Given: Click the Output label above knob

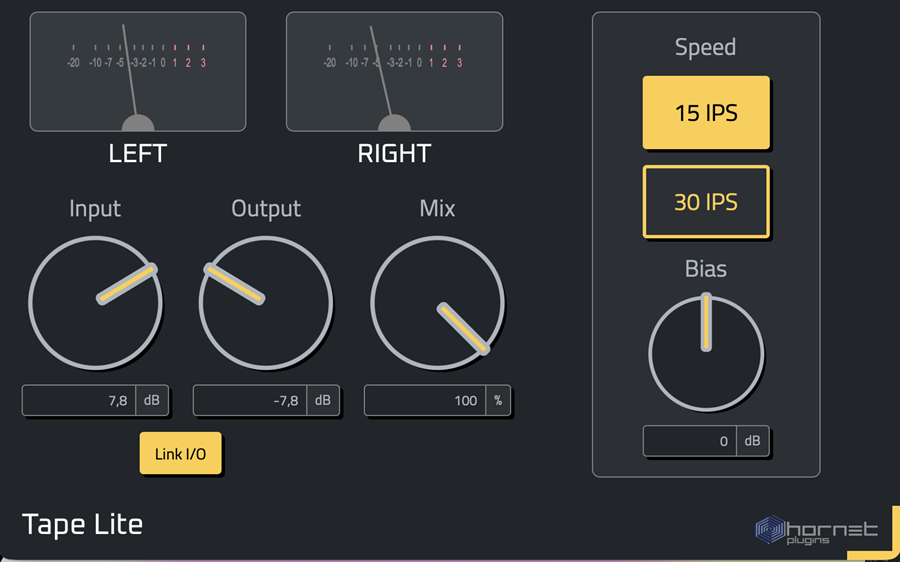Looking at the screenshot, I should click(x=266, y=208).
